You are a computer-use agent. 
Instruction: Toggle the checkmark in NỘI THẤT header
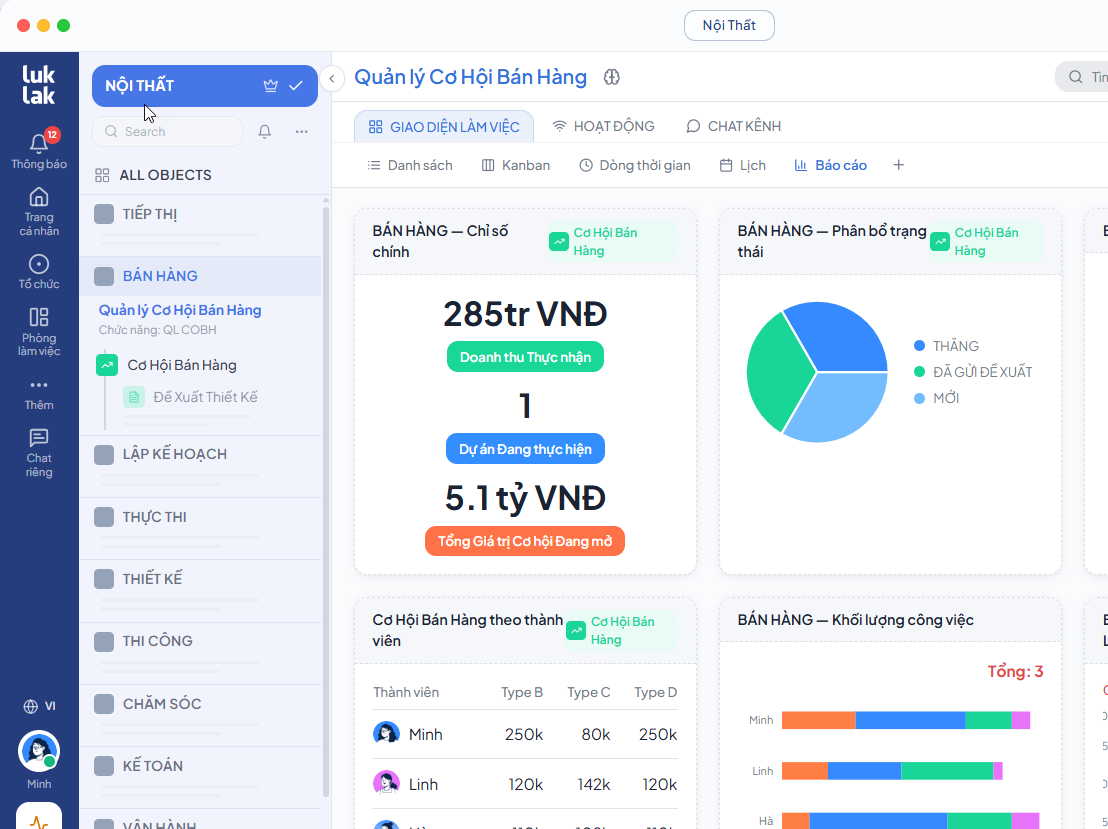click(296, 86)
